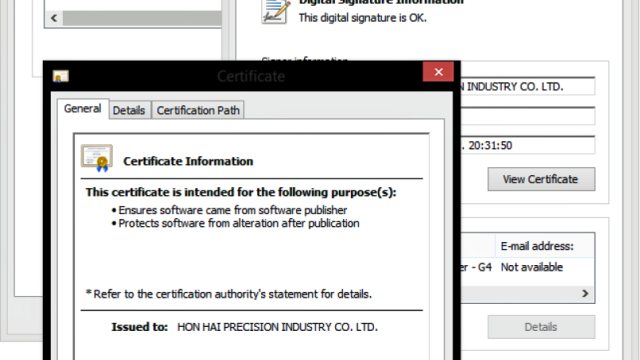Click the left scroll arrow in the list
640x360 pixels.
(x=54, y=18)
